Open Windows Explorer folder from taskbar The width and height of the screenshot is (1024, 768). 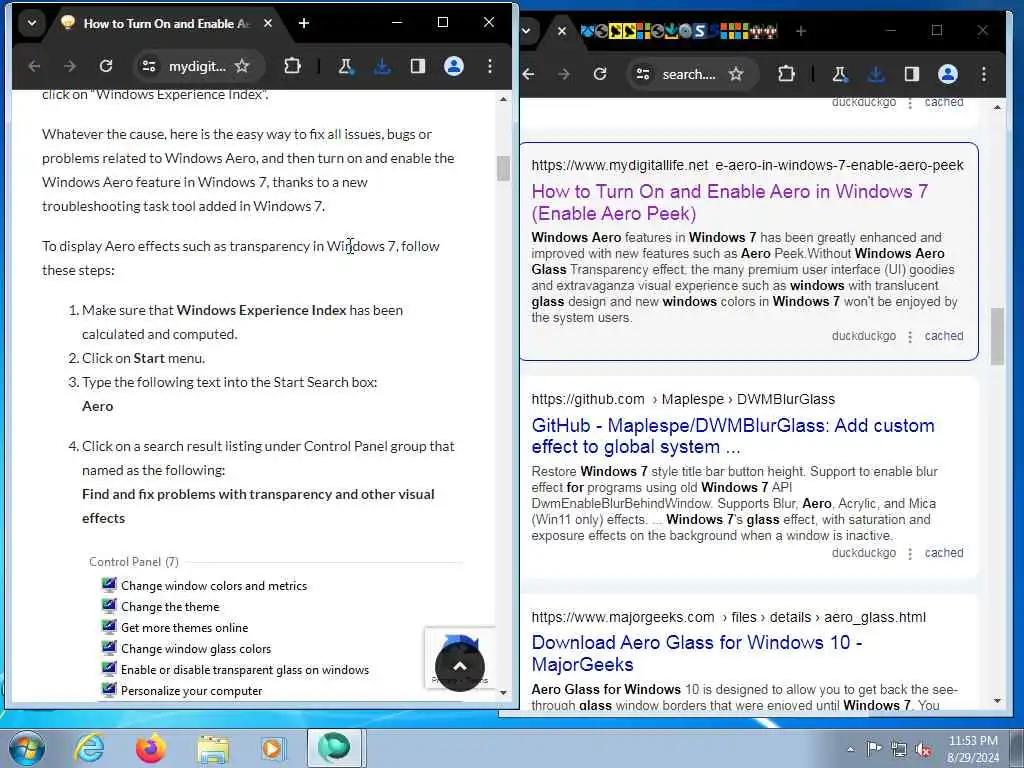tap(213, 749)
